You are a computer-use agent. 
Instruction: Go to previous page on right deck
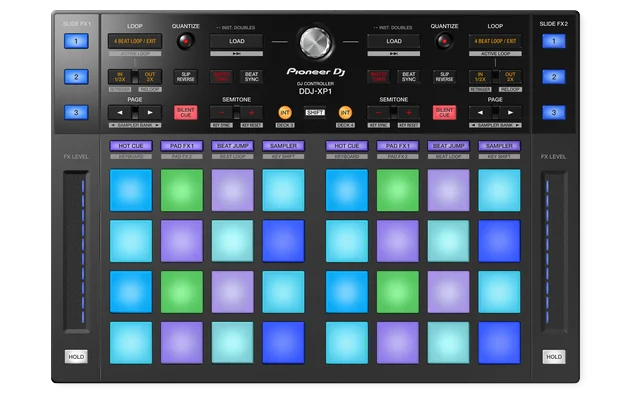point(480,113)
